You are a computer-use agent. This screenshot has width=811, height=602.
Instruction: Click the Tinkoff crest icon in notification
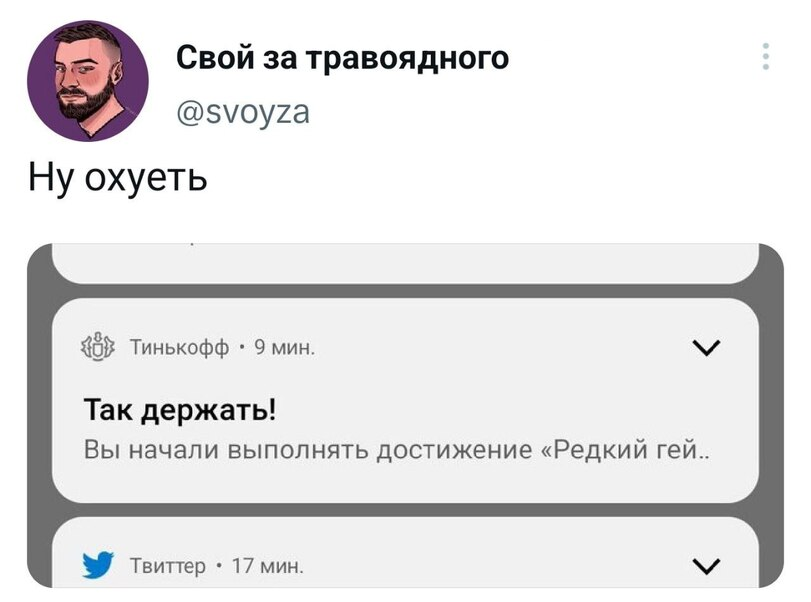[99, 349]
